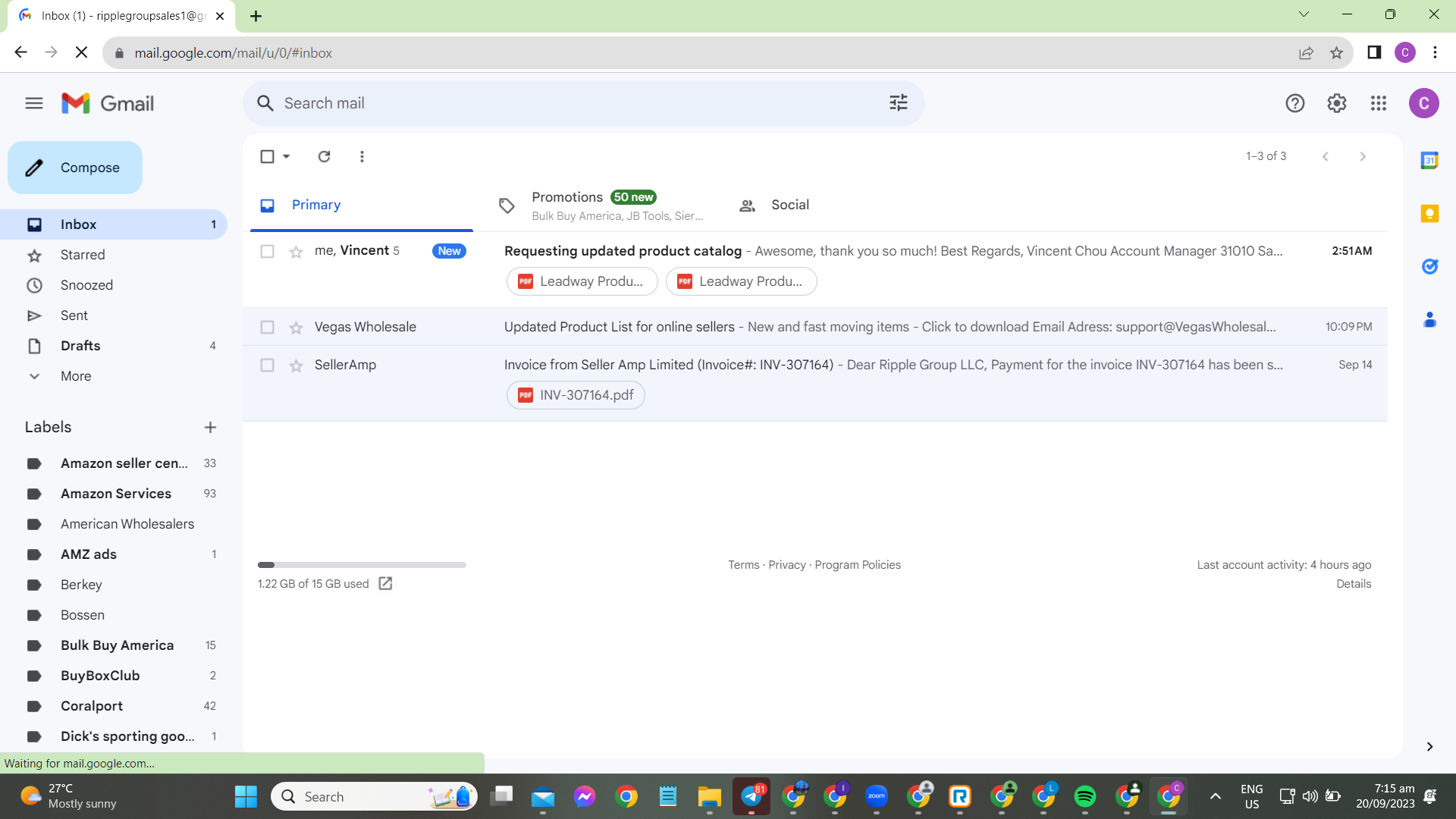Open Google Tasks side panel
Viewport: 1456px width, 819px height.
[x=1429, y=266]
